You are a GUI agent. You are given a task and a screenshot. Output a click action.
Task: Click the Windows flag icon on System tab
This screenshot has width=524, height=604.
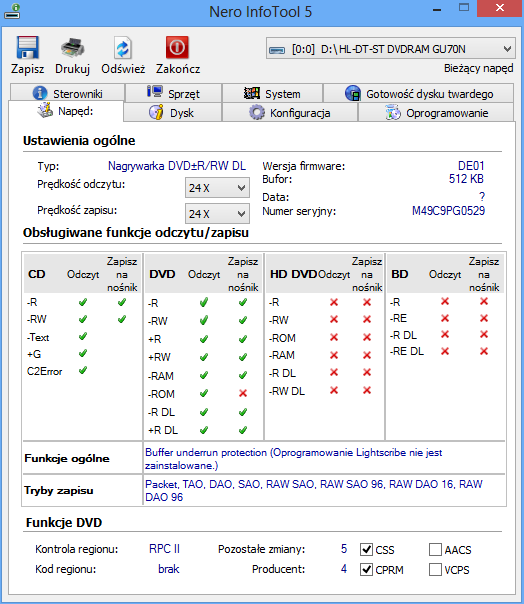(x=252, y=93)
